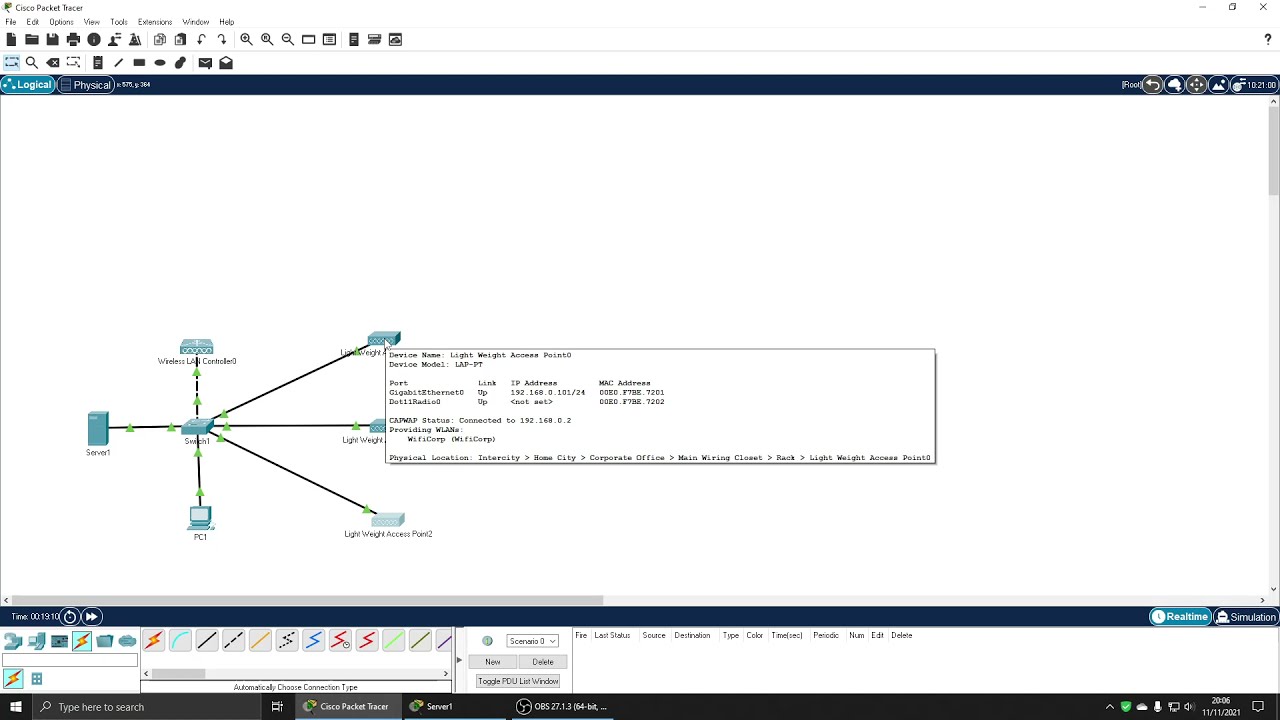Click the Copy icon in the toolbar
Image resolution: width=1280 pixels, height=720 pixels.
pos(160,39)
